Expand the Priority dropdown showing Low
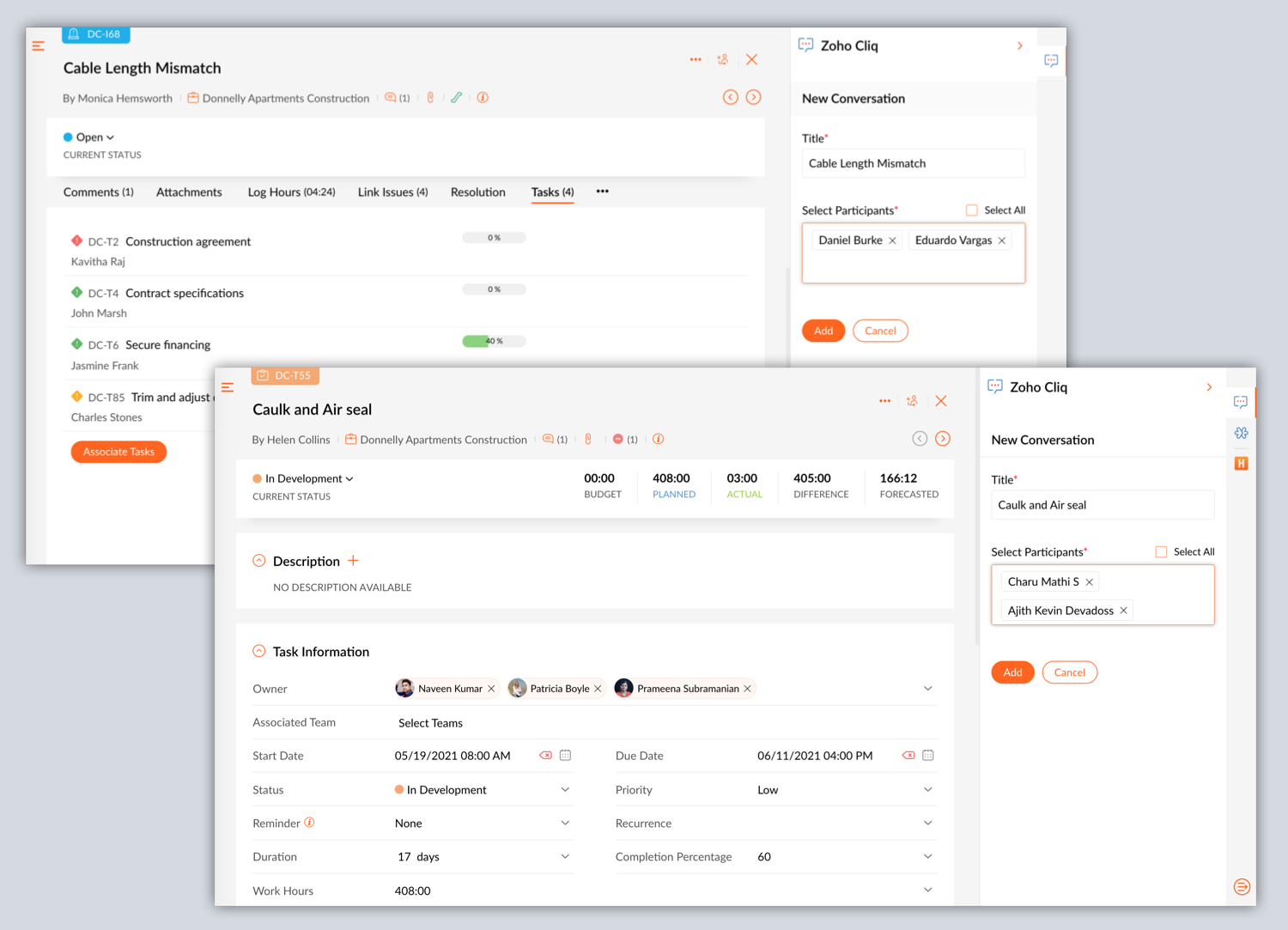The width and height of the screenshot is (1288, 930). (927, 790)
